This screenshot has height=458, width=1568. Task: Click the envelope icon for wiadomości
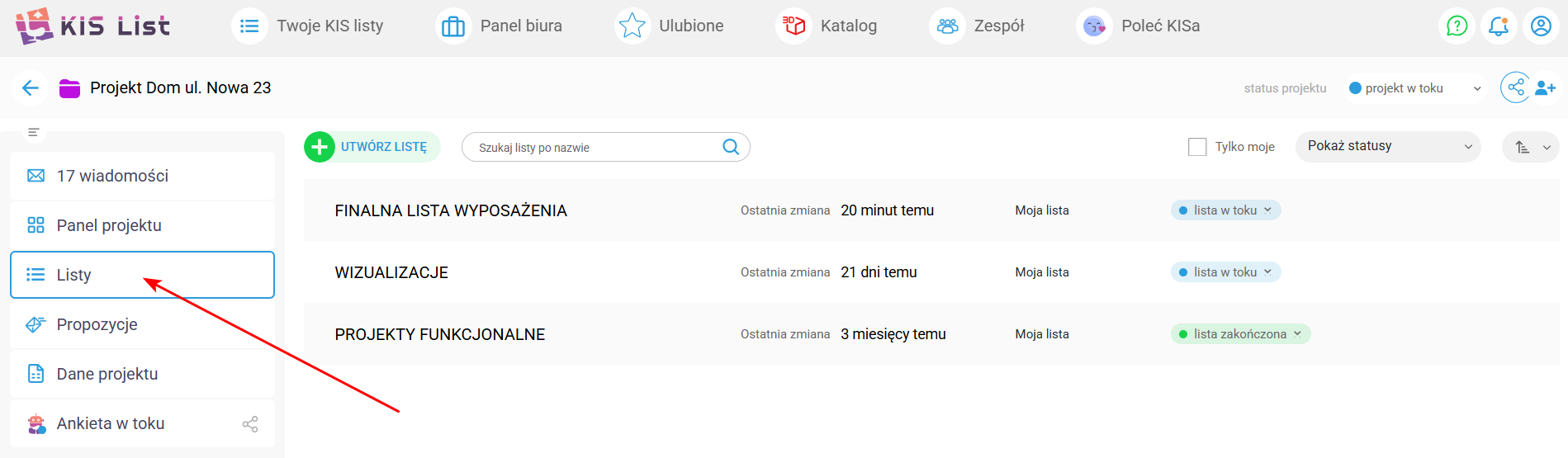[x=36, y=176]
